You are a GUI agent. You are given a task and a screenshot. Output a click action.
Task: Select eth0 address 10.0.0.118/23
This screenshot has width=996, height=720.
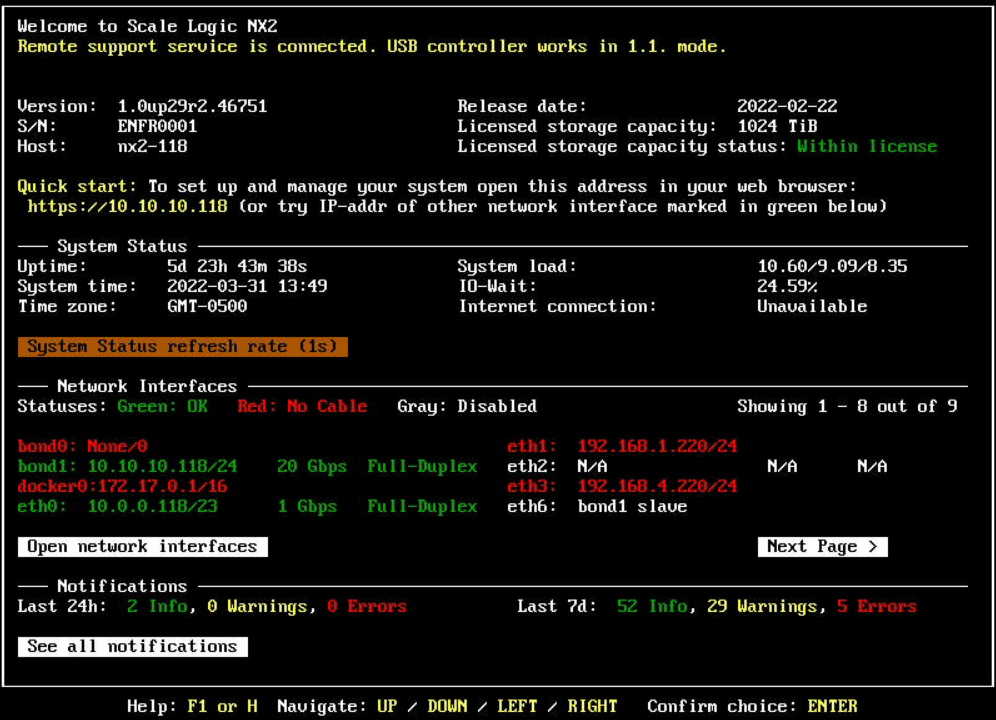coord(152,506)
